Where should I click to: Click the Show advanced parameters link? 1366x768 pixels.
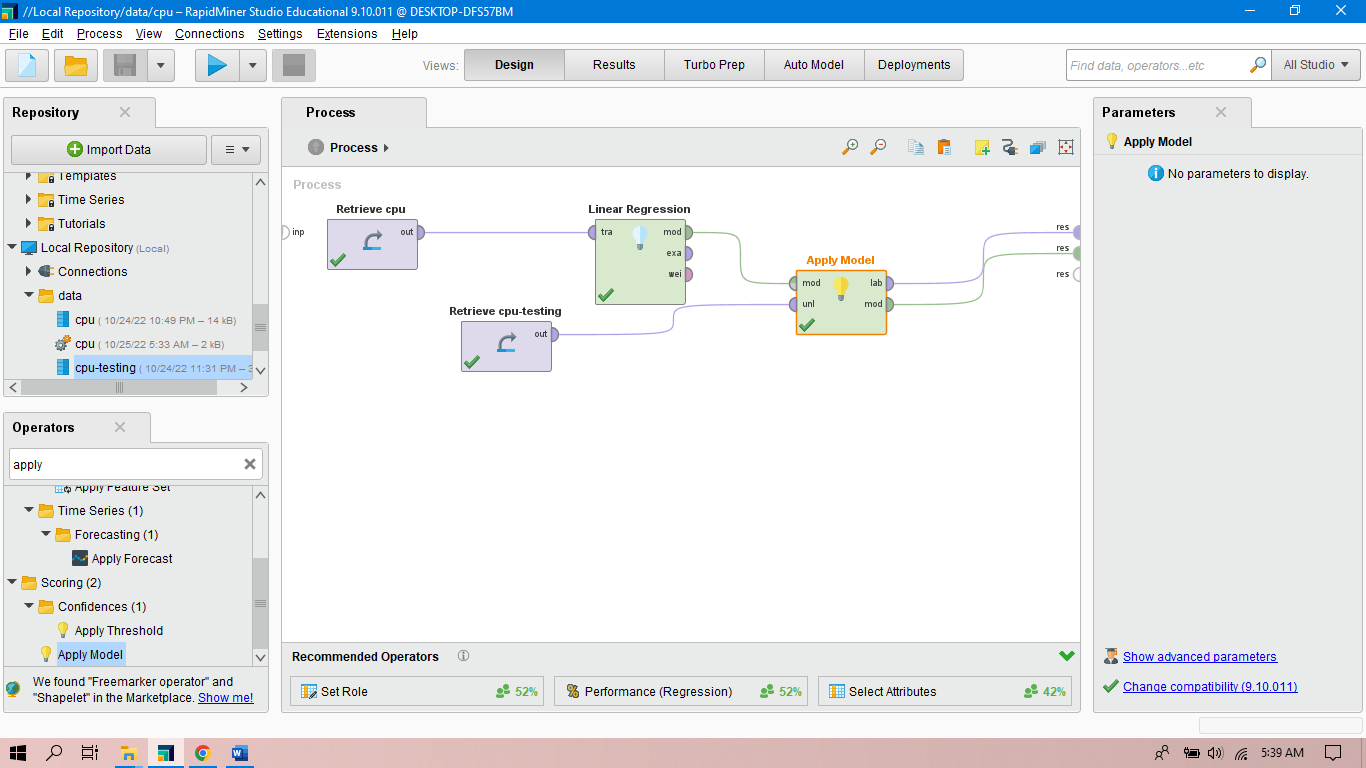point(1199,656)
